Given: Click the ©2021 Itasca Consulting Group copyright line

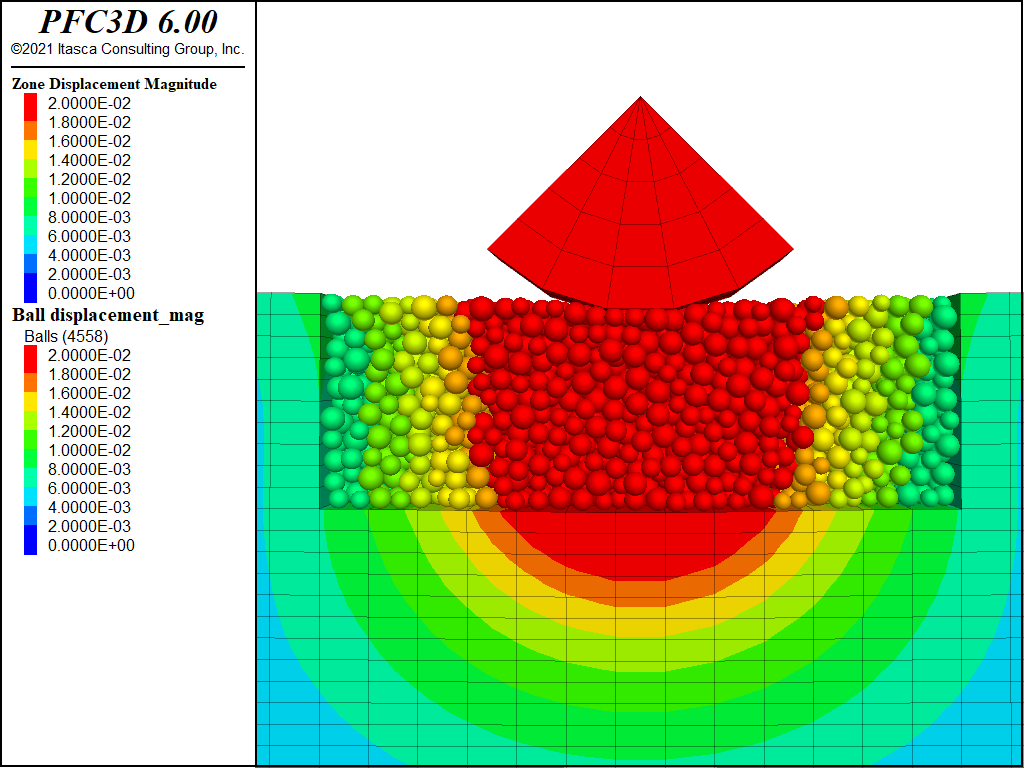Looking at the screenshot, I should click(x=127, y=49).
